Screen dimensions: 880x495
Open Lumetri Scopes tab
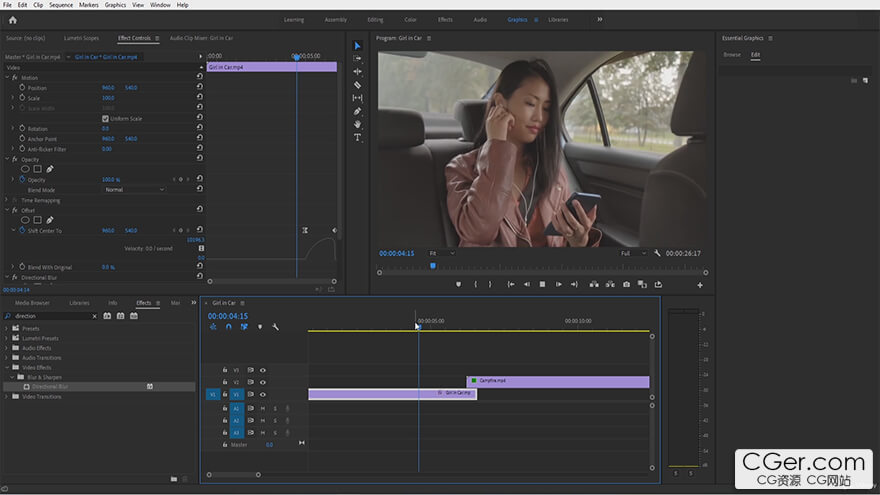(x=81, y=38)
